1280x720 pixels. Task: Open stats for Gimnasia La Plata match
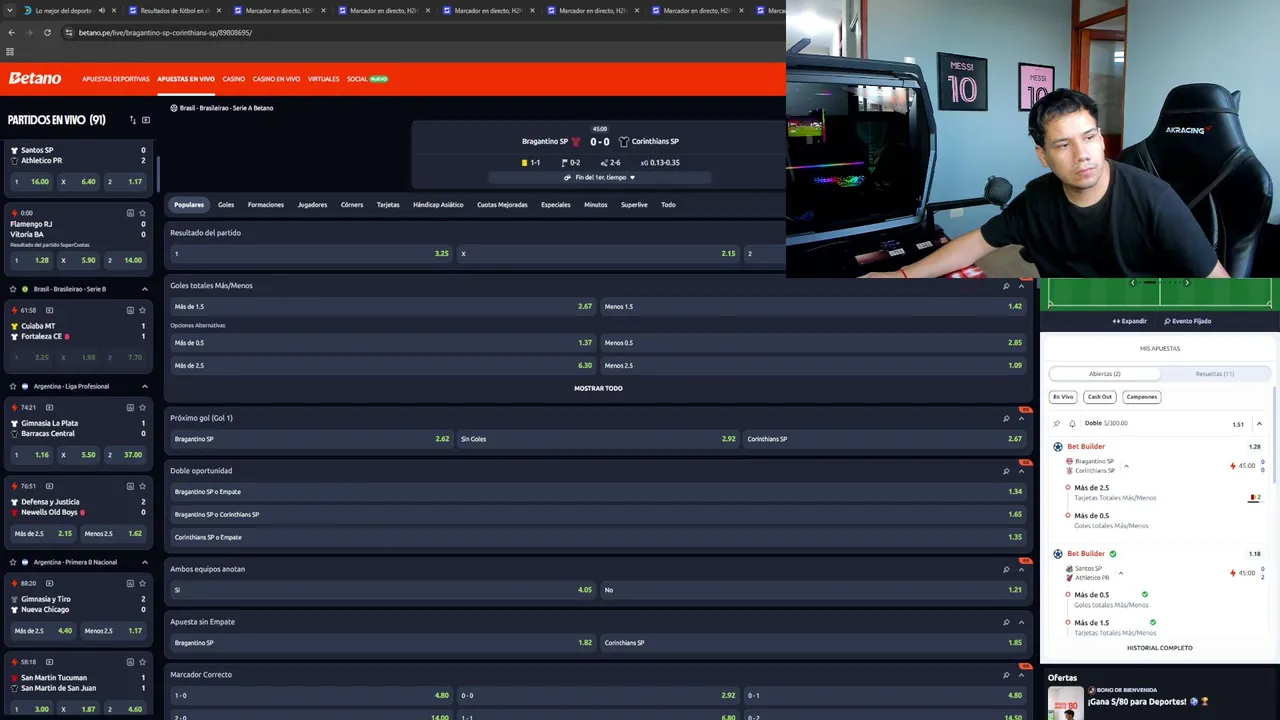(130, 407)
